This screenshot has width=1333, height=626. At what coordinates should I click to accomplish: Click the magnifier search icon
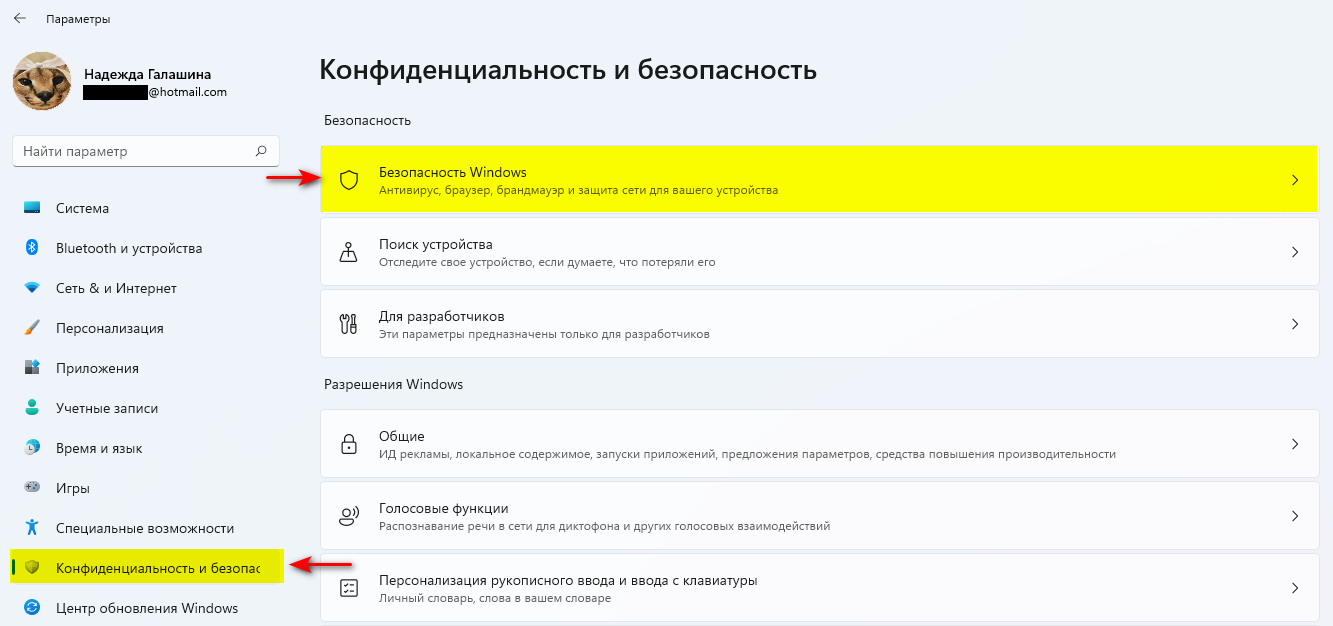pyautogui.click(x=261, y=151)
